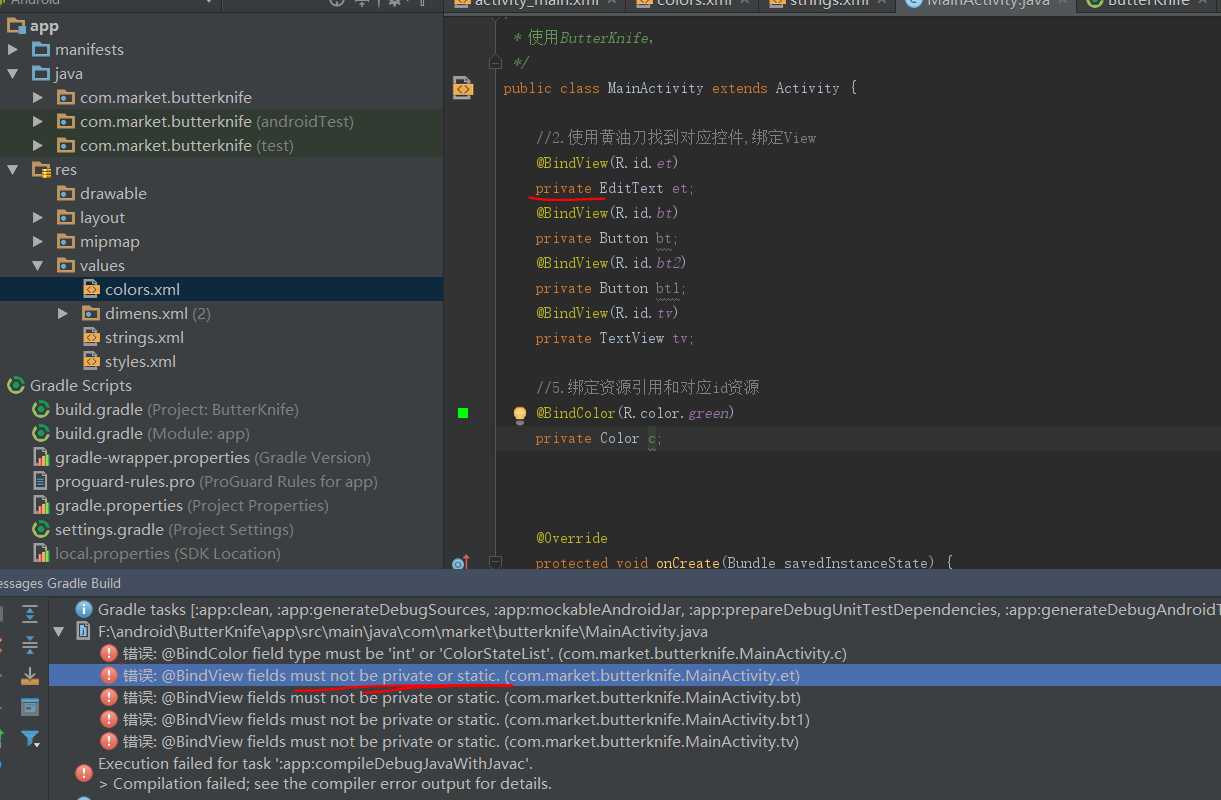Select the app module folder icon
Viewport: 1221px width, 800px height.
tap(17, 26)
